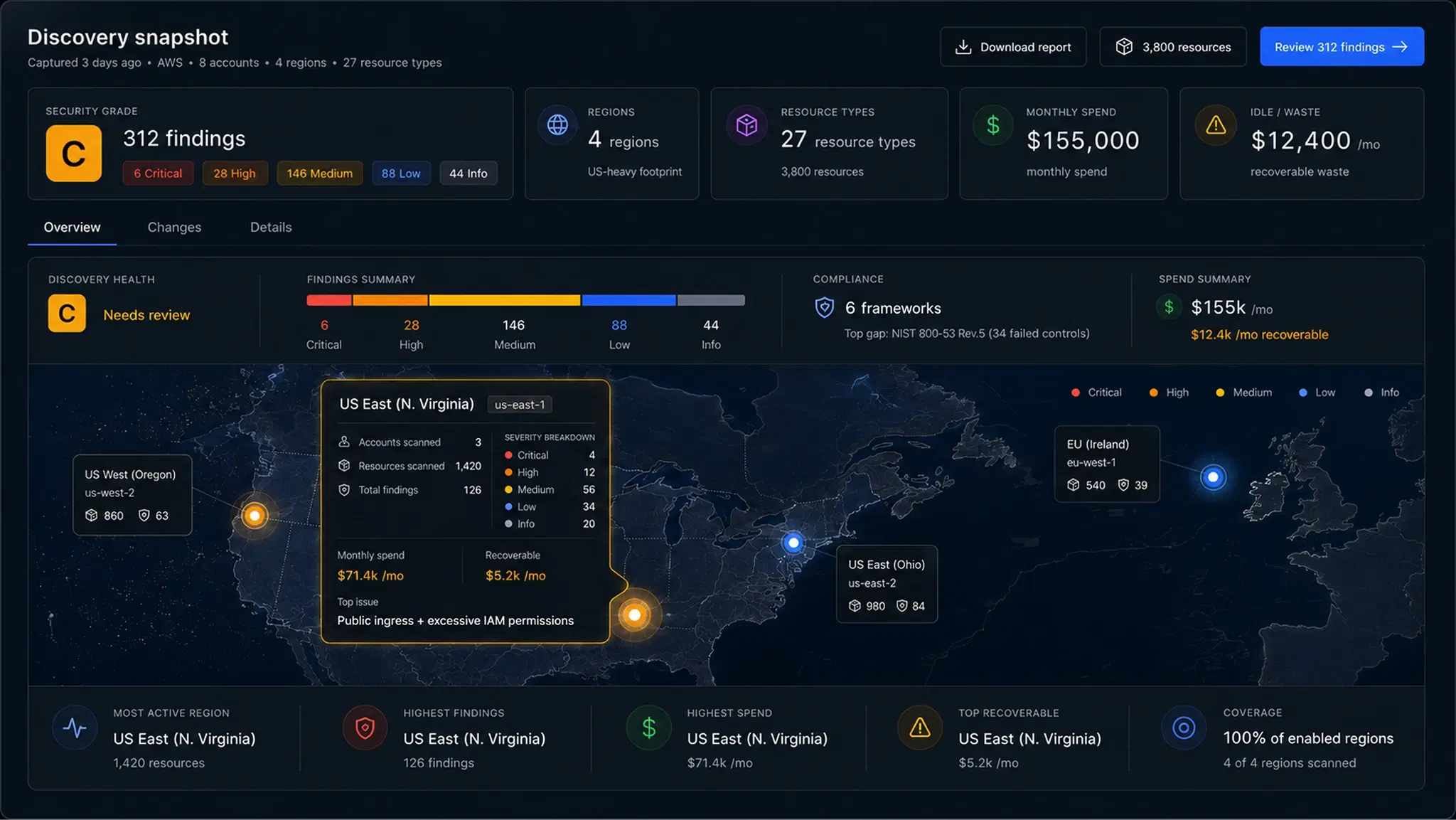The width and height of the screenshot is (1456, 820).
Task: Click the $71.4k /mo monthly spend value in popup
Action: pyautogui.click(x=370, y=575)
